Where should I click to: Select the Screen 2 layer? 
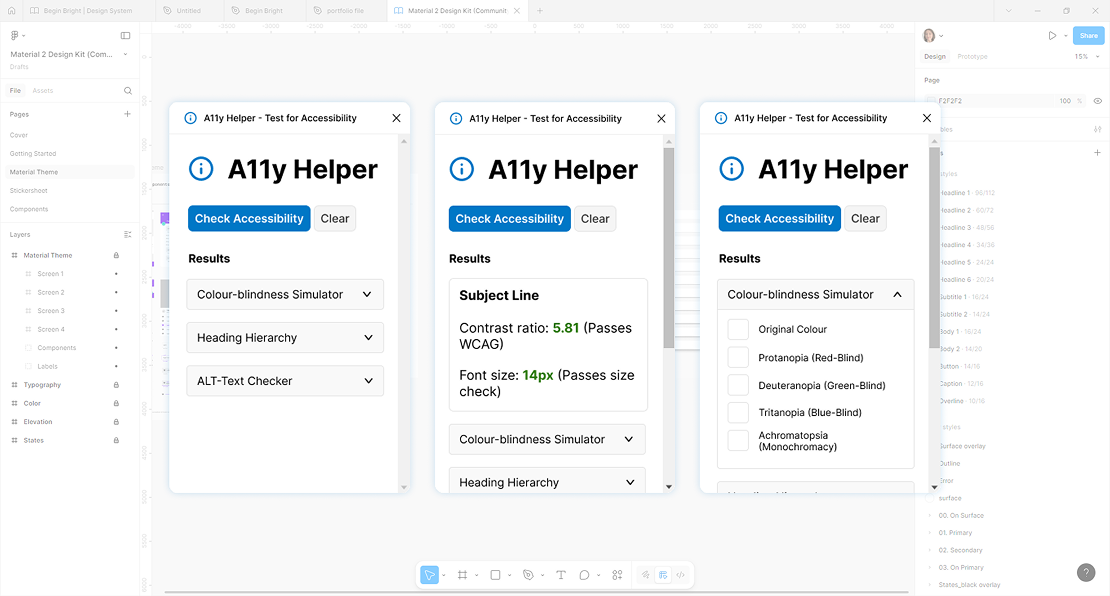tap(51, 292)
